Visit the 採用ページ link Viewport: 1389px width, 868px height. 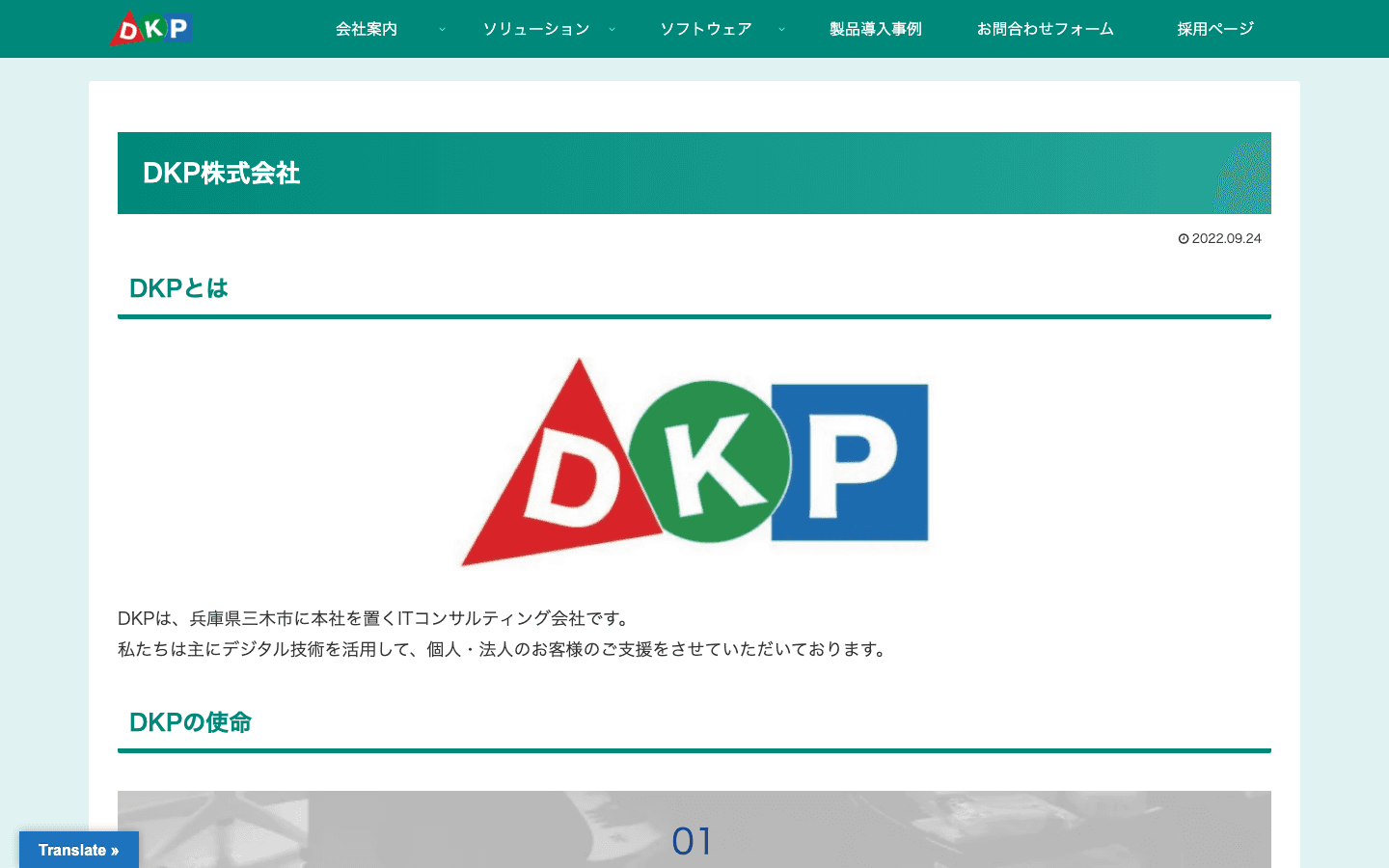coord(1215,29)
